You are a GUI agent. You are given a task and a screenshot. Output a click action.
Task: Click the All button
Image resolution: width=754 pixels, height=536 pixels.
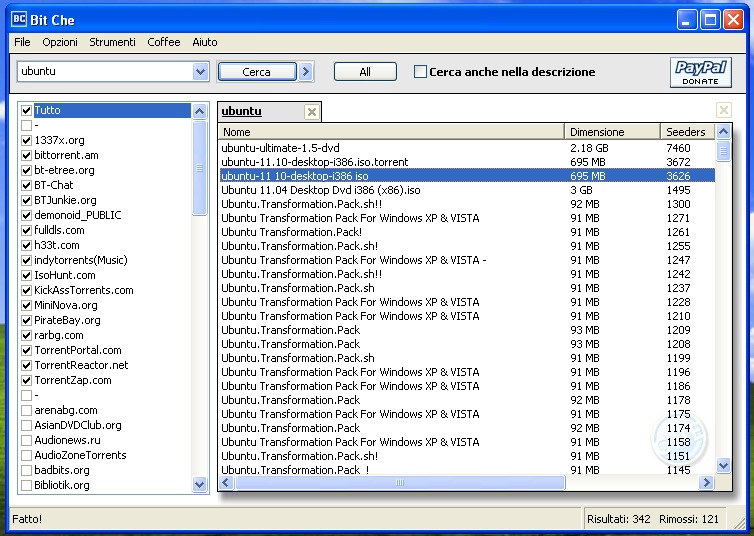click(365, 72)
